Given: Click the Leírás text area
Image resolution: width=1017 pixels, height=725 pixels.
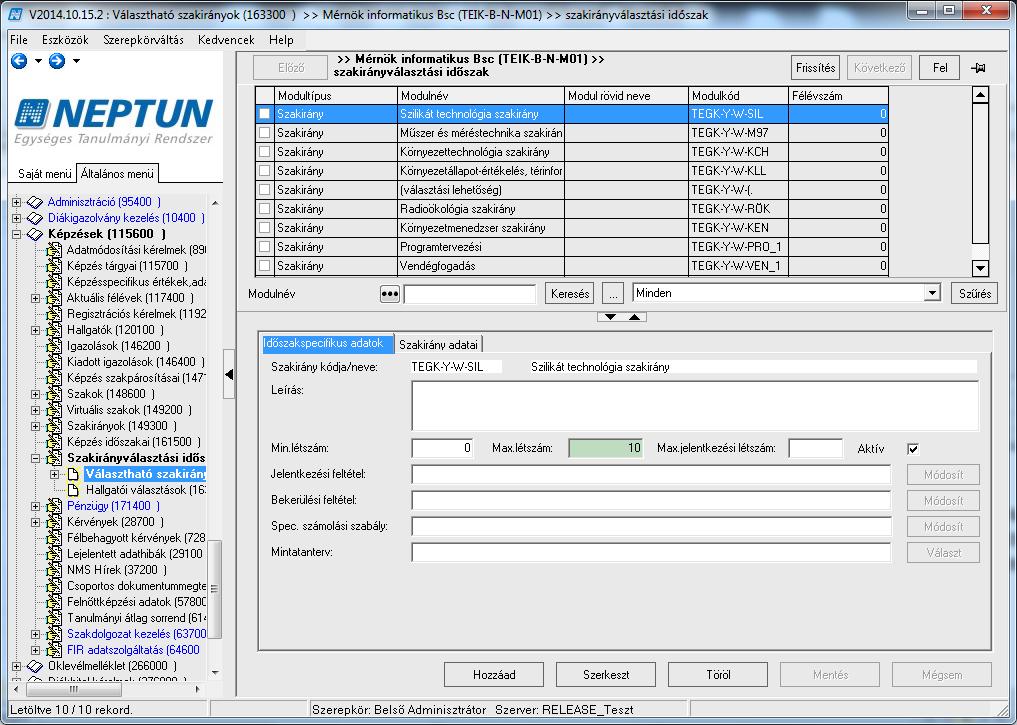Looking at the screenshot, I should [x=695, y=406].
